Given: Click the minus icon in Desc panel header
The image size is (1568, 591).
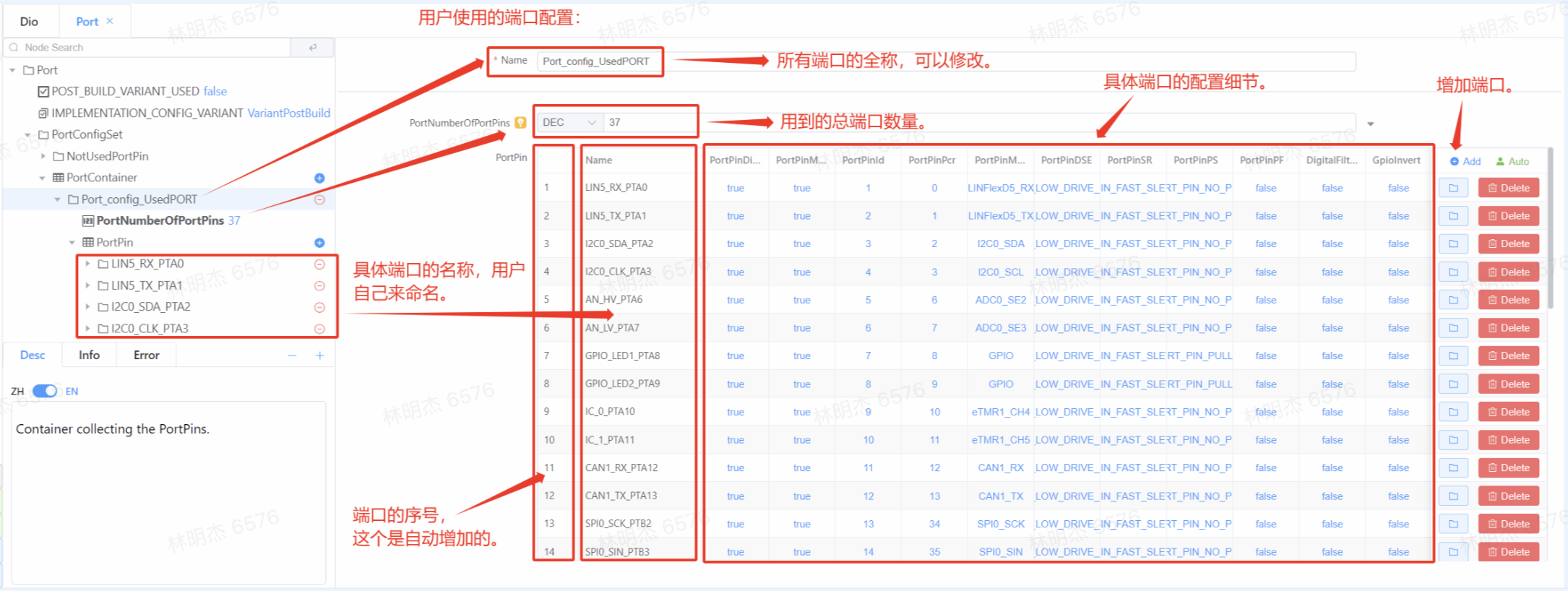Looking at the screenshot, I should 292,355.
